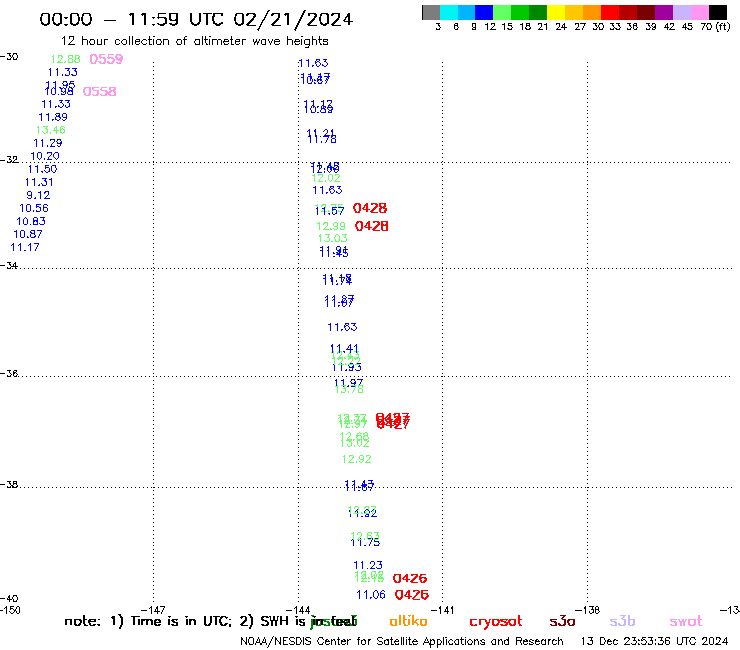Select the wave height value '11.50'
The image size is (740, 650).
click(42, 169)
